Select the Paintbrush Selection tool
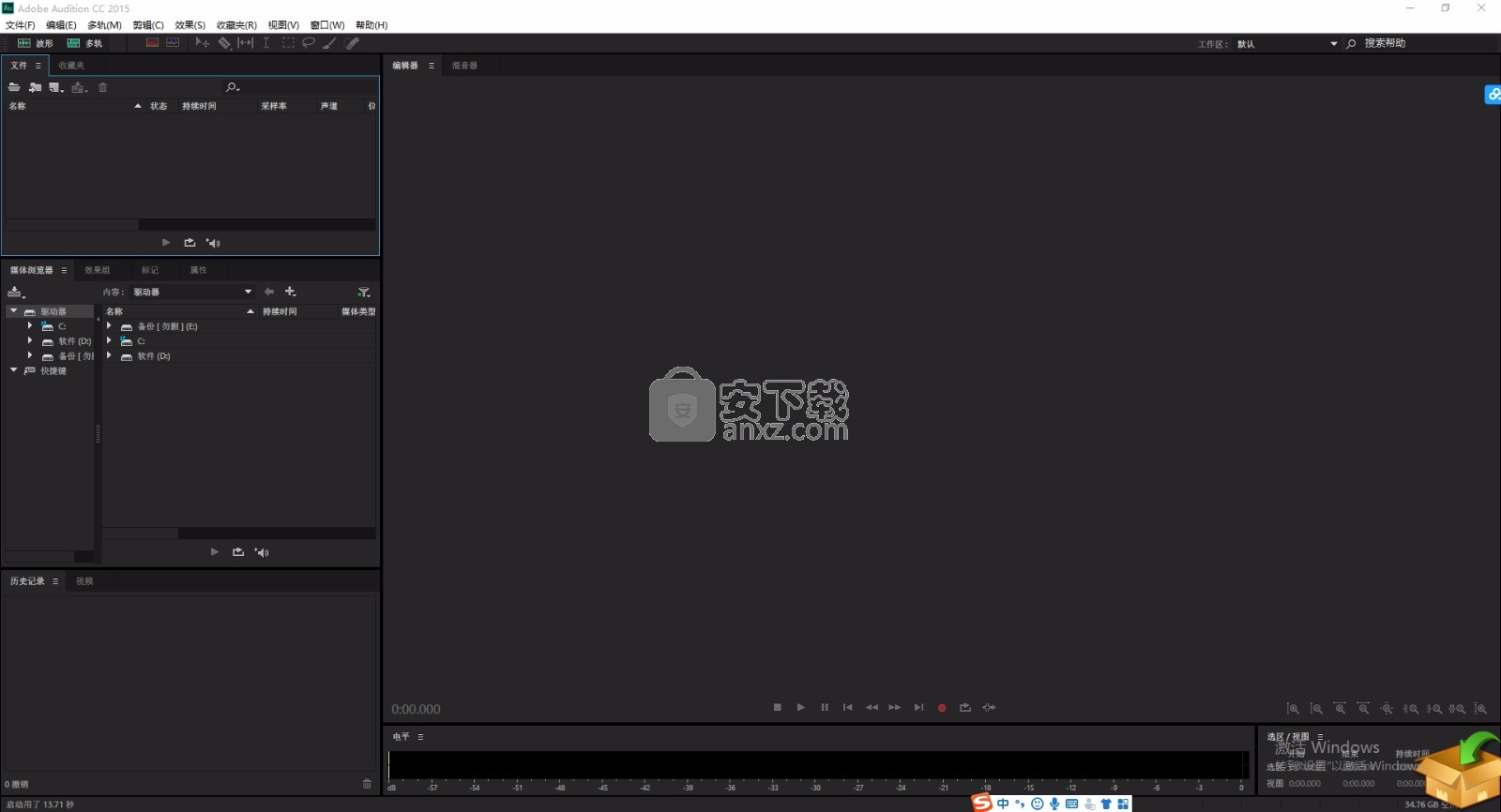Viewport: 1501px width, 812px height. point(329,43)
